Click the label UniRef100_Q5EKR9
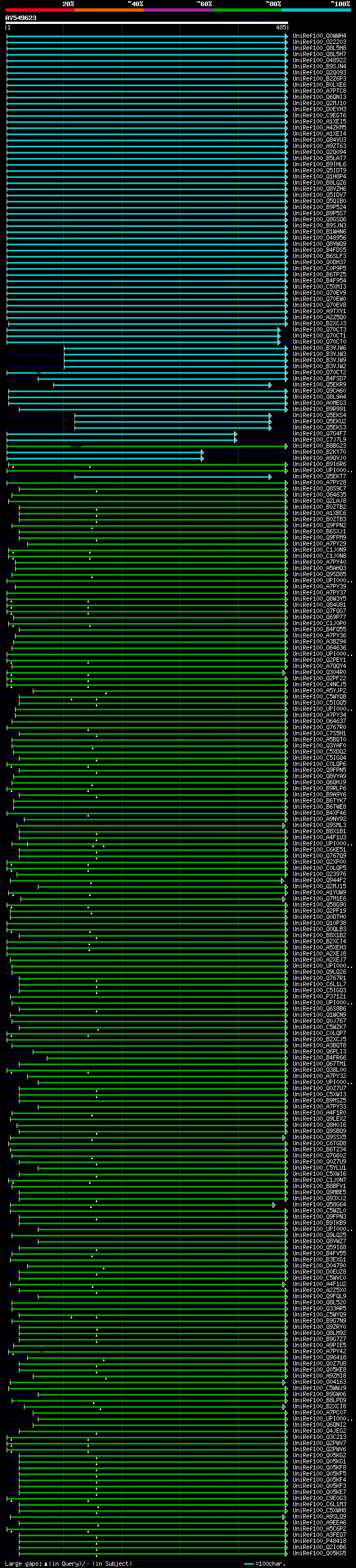This screenshot has height=1568, width=356. tap(319, 385)
